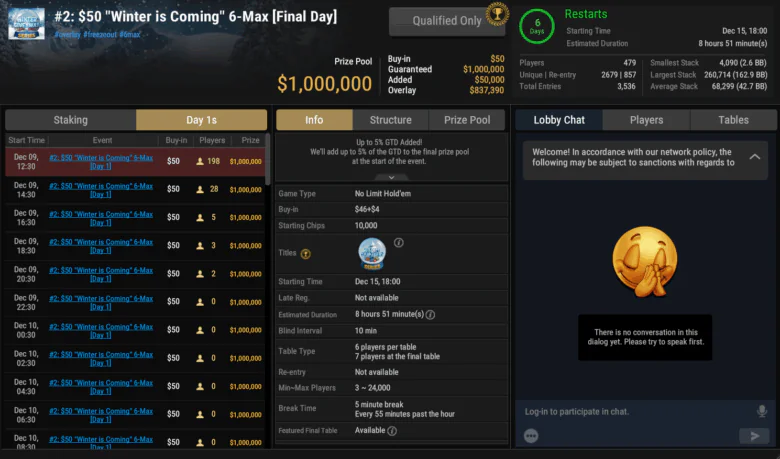Screen dimensions: 780x459
Task: Click the Overlay $837,390 value
Action: (487, 91)
